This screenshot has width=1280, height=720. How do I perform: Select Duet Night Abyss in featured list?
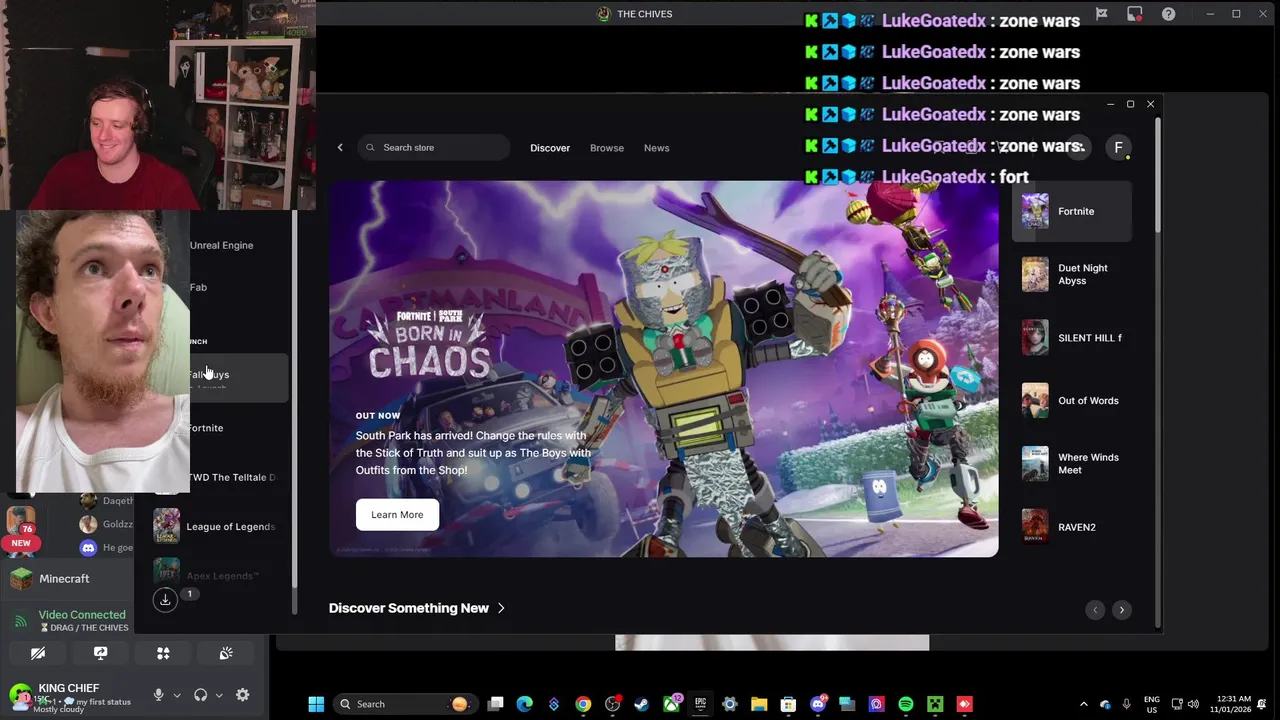click(1072, 275)
